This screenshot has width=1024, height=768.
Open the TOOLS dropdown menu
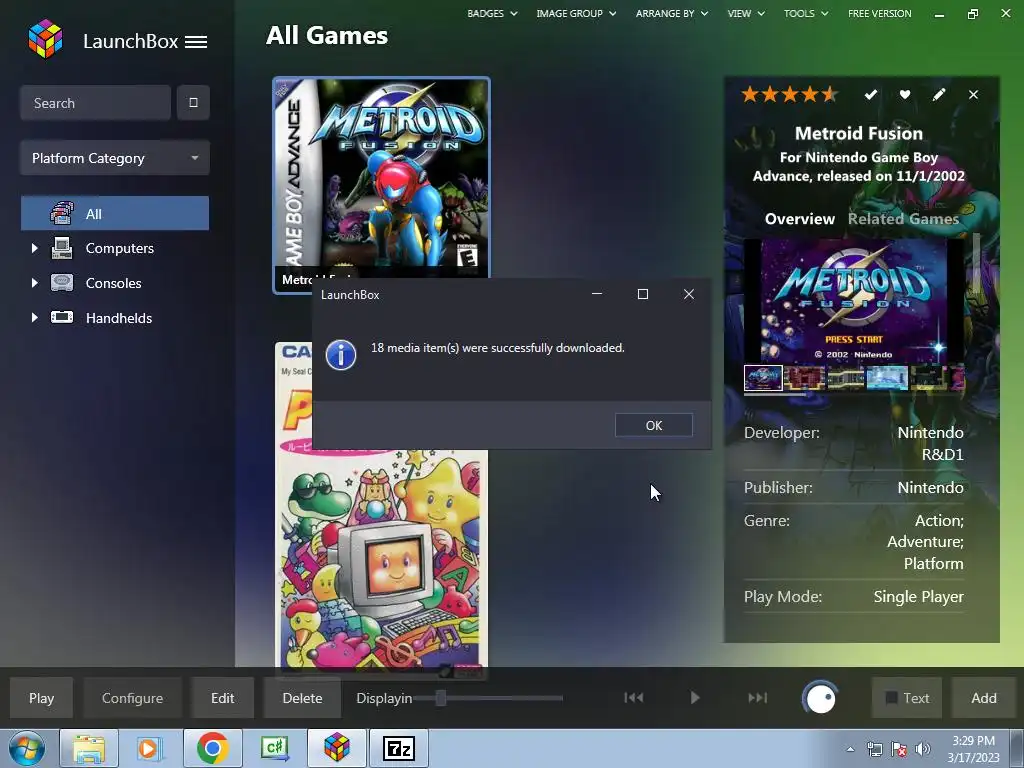point(806,13)
